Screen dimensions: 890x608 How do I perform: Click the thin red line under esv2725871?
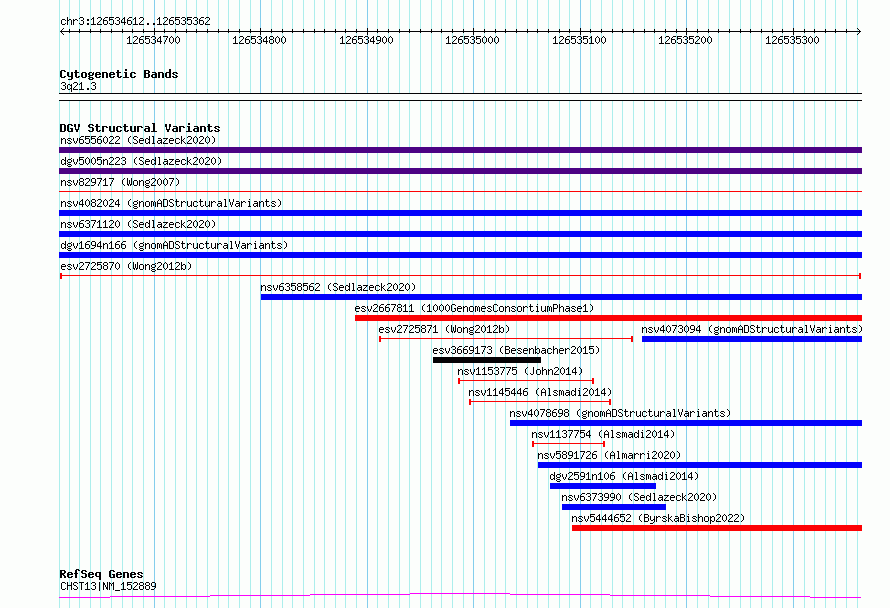pos(506,339)
